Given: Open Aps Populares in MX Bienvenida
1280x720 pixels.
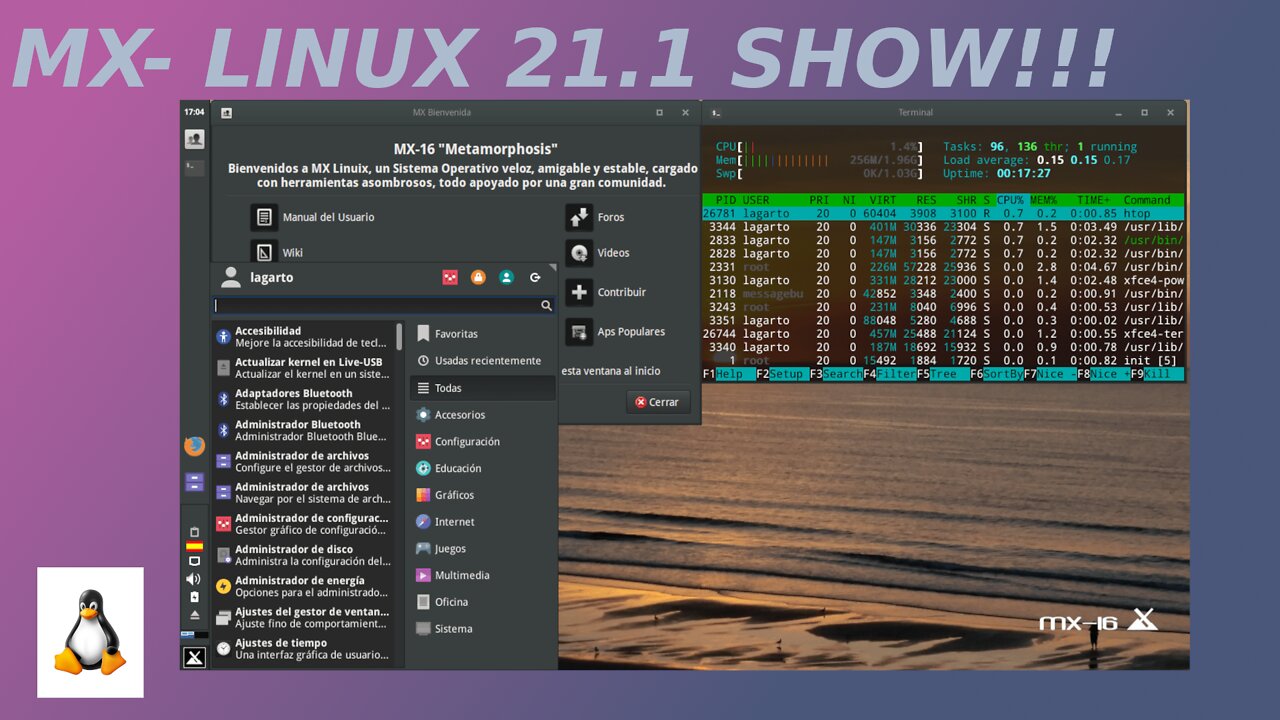Looking at the screenshot, I should [616, 332].
